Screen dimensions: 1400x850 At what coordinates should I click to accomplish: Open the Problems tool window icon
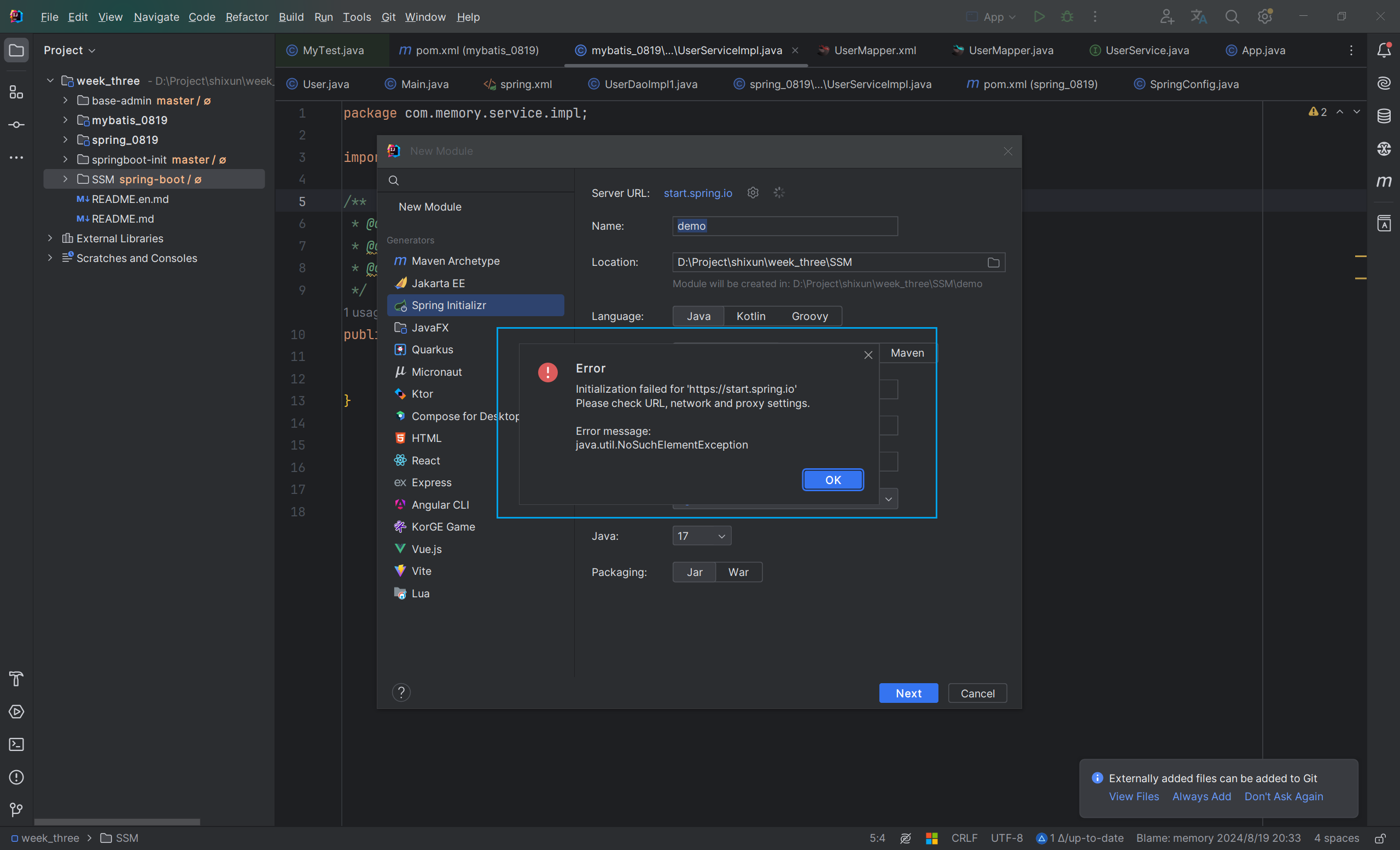click(x=16, y=777)
